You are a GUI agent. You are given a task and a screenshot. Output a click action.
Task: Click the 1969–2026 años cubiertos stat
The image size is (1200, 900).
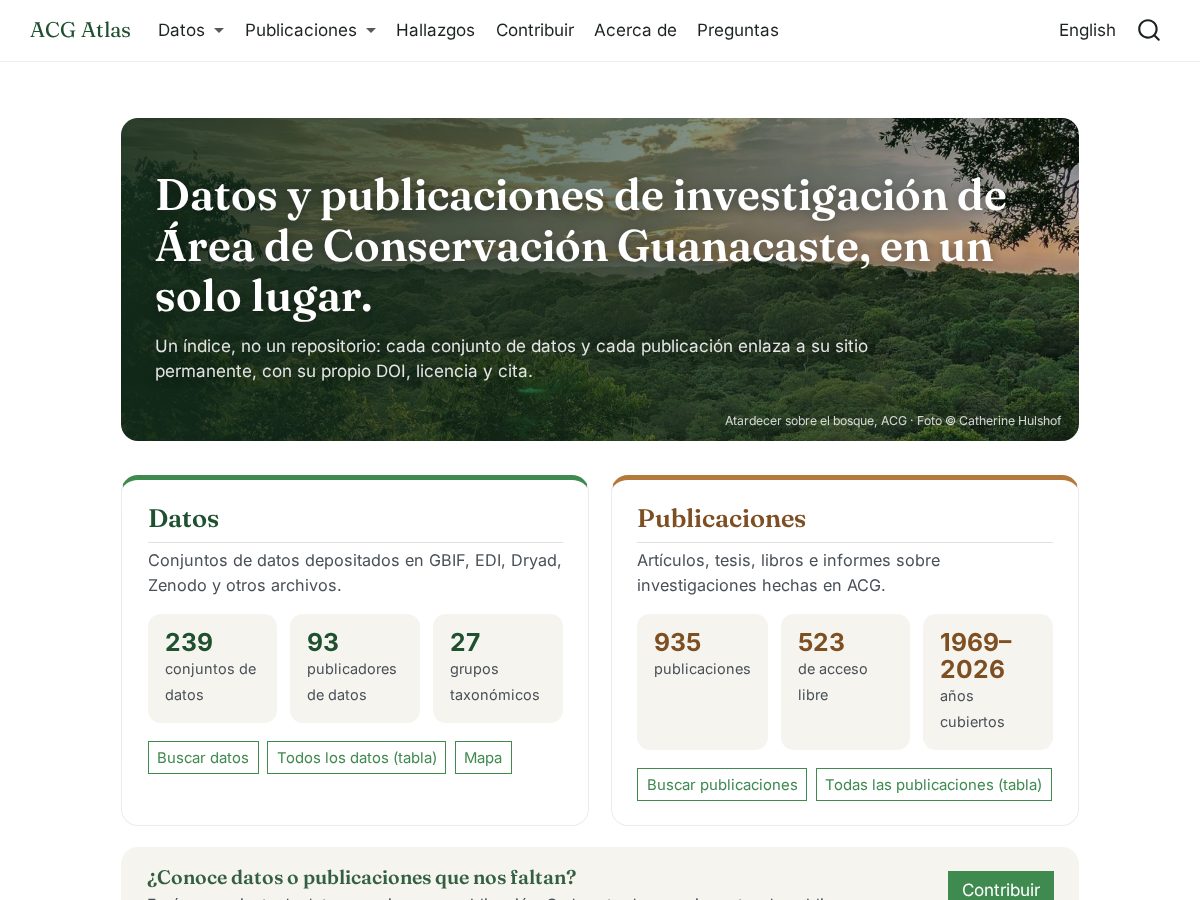point(987,681)
